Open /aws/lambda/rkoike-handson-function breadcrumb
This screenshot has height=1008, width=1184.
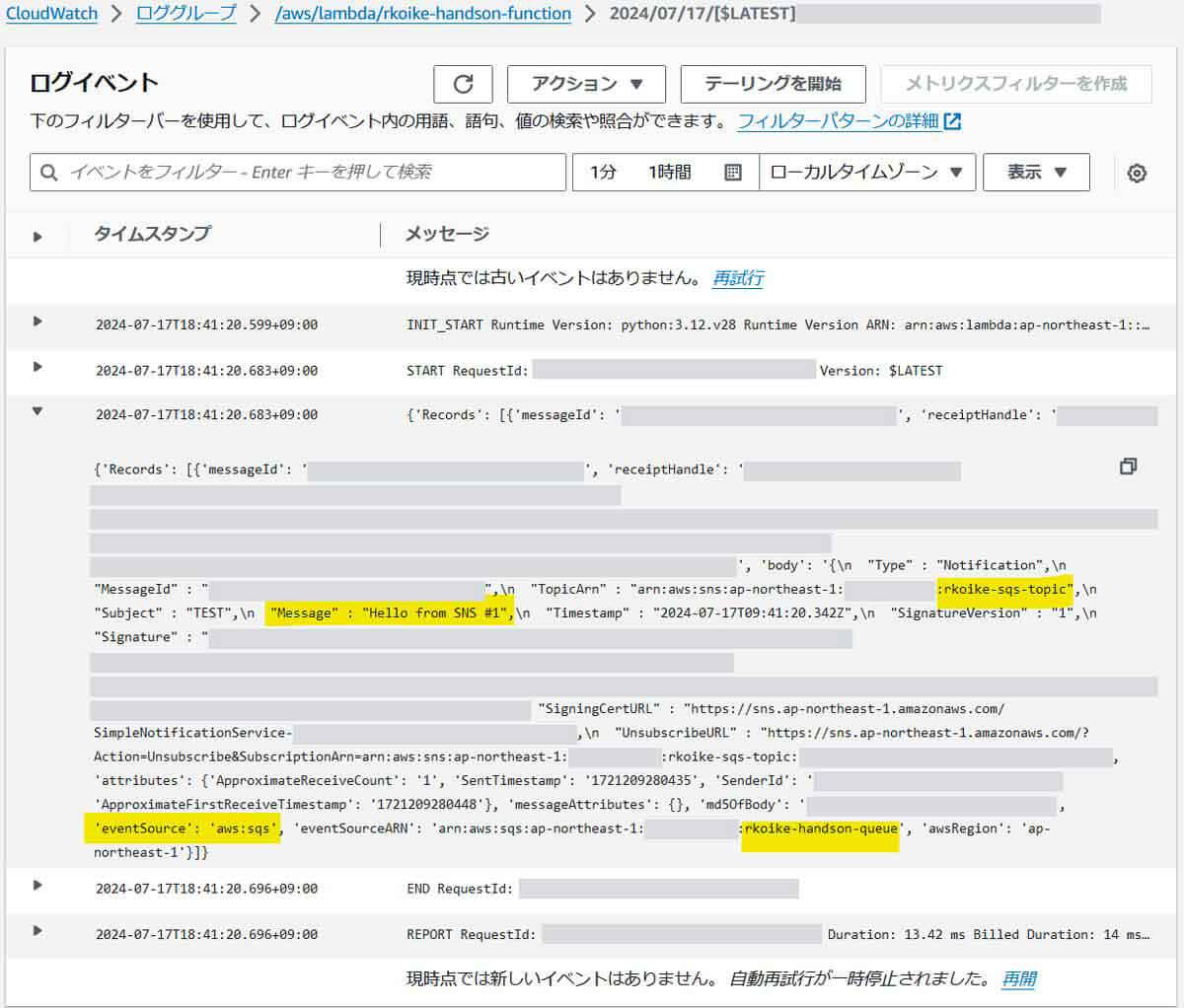pos(423,14)
